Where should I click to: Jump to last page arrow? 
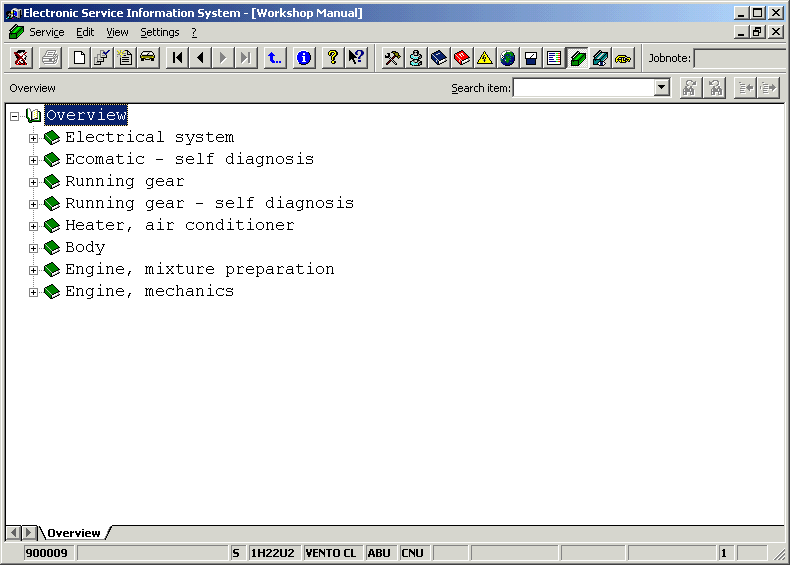[245, 58]
